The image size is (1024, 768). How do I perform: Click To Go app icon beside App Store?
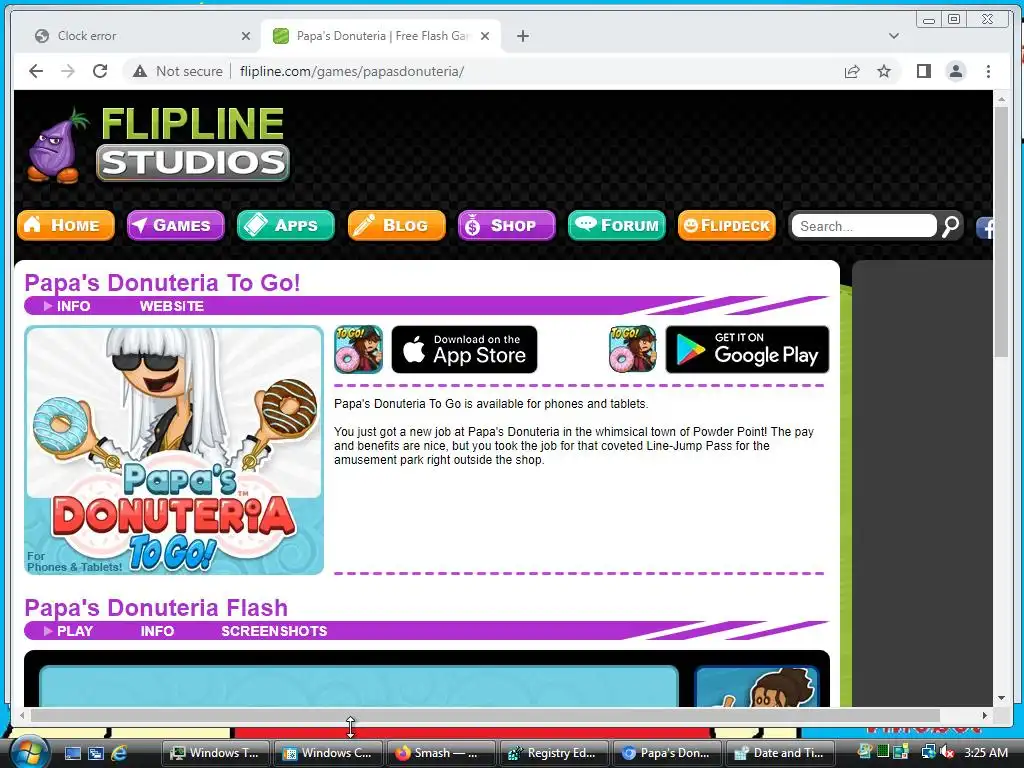pos(359,349)
